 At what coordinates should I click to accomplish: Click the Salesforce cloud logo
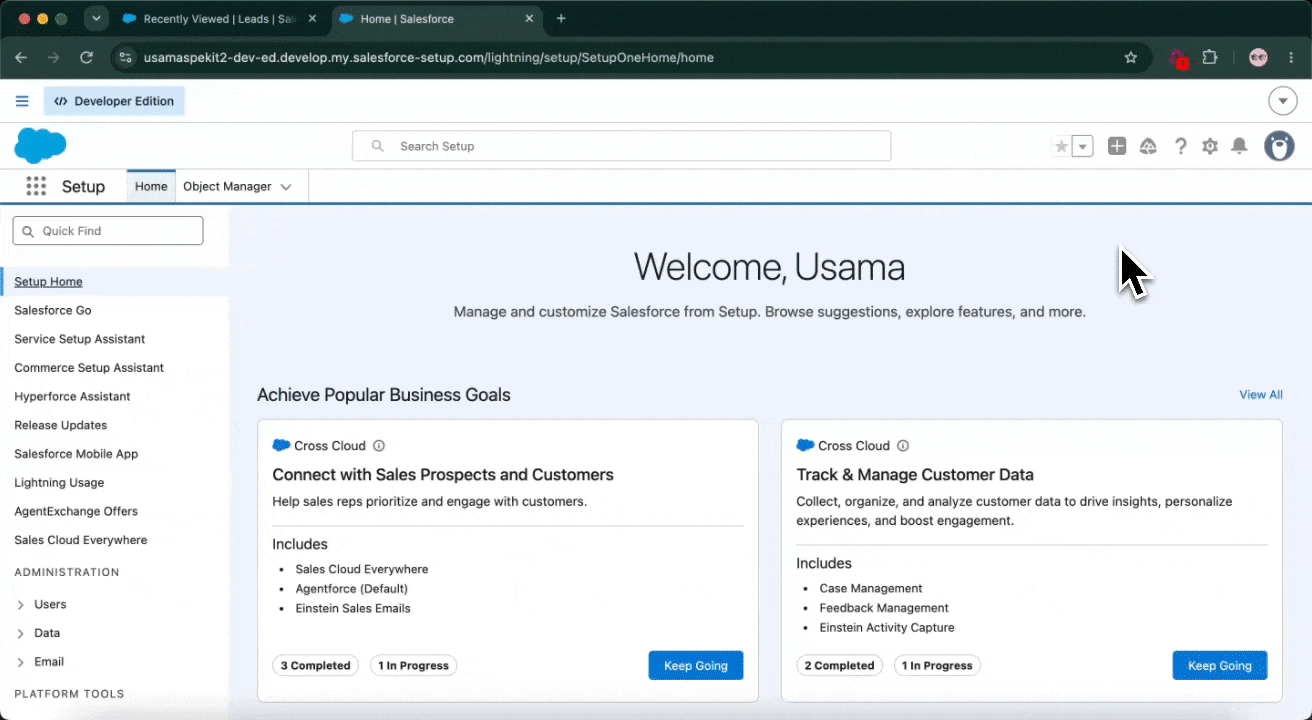click(40, 146)
